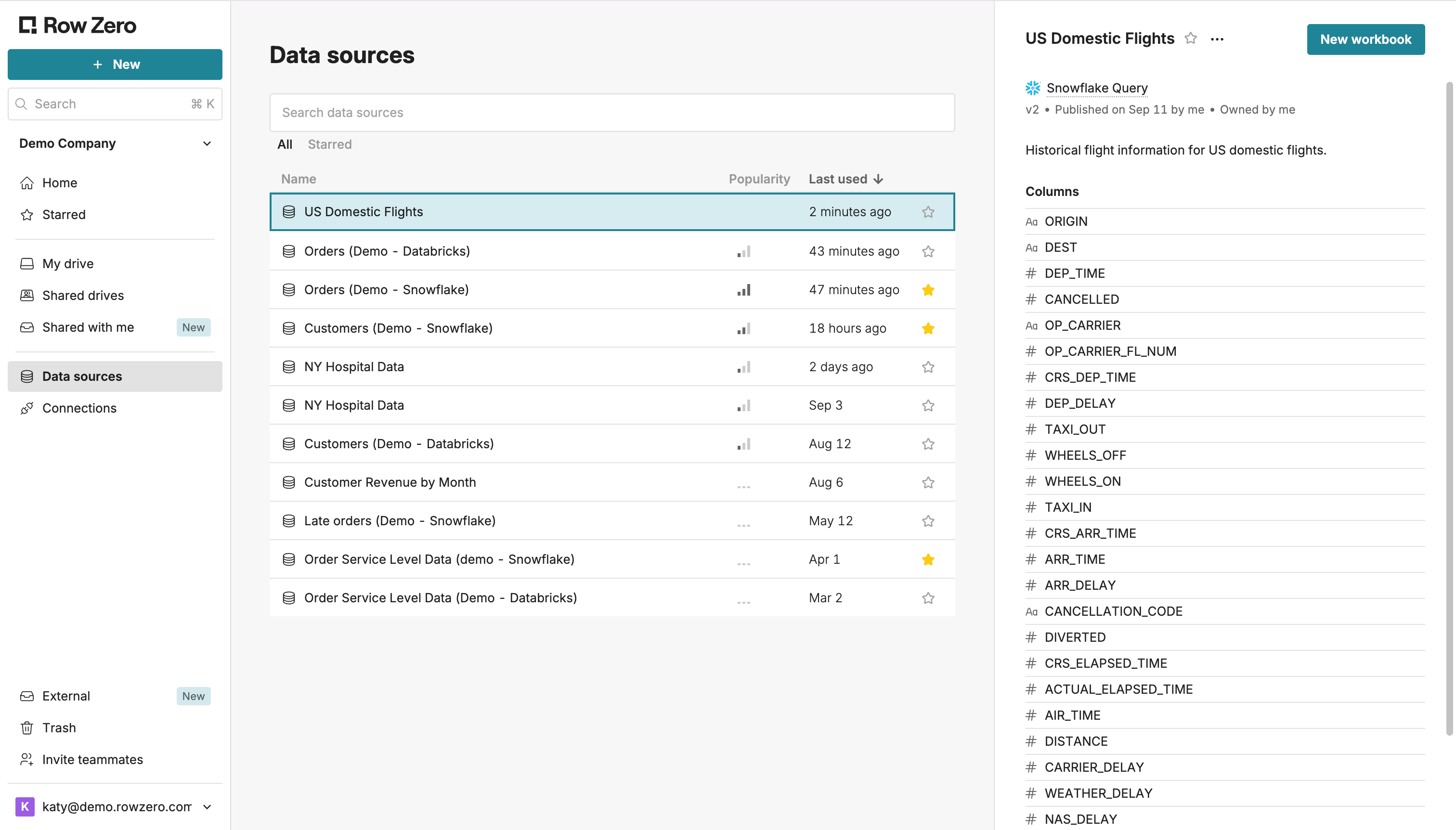The image size is (1456, 830).
Task: Click the sidebar search magnifier icon
Action: 21,104
